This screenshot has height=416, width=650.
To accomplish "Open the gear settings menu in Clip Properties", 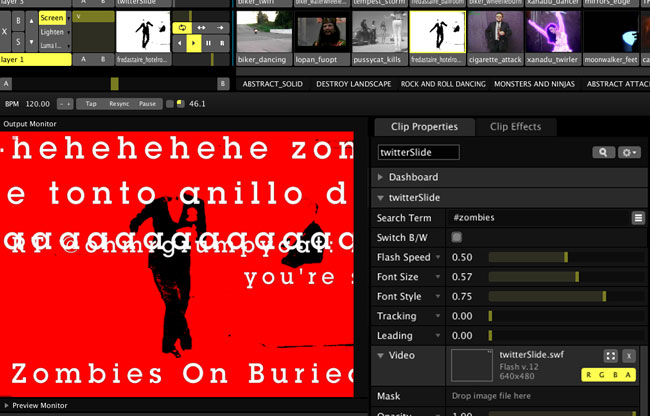I will pyautogui.click(x=629, y=152).
